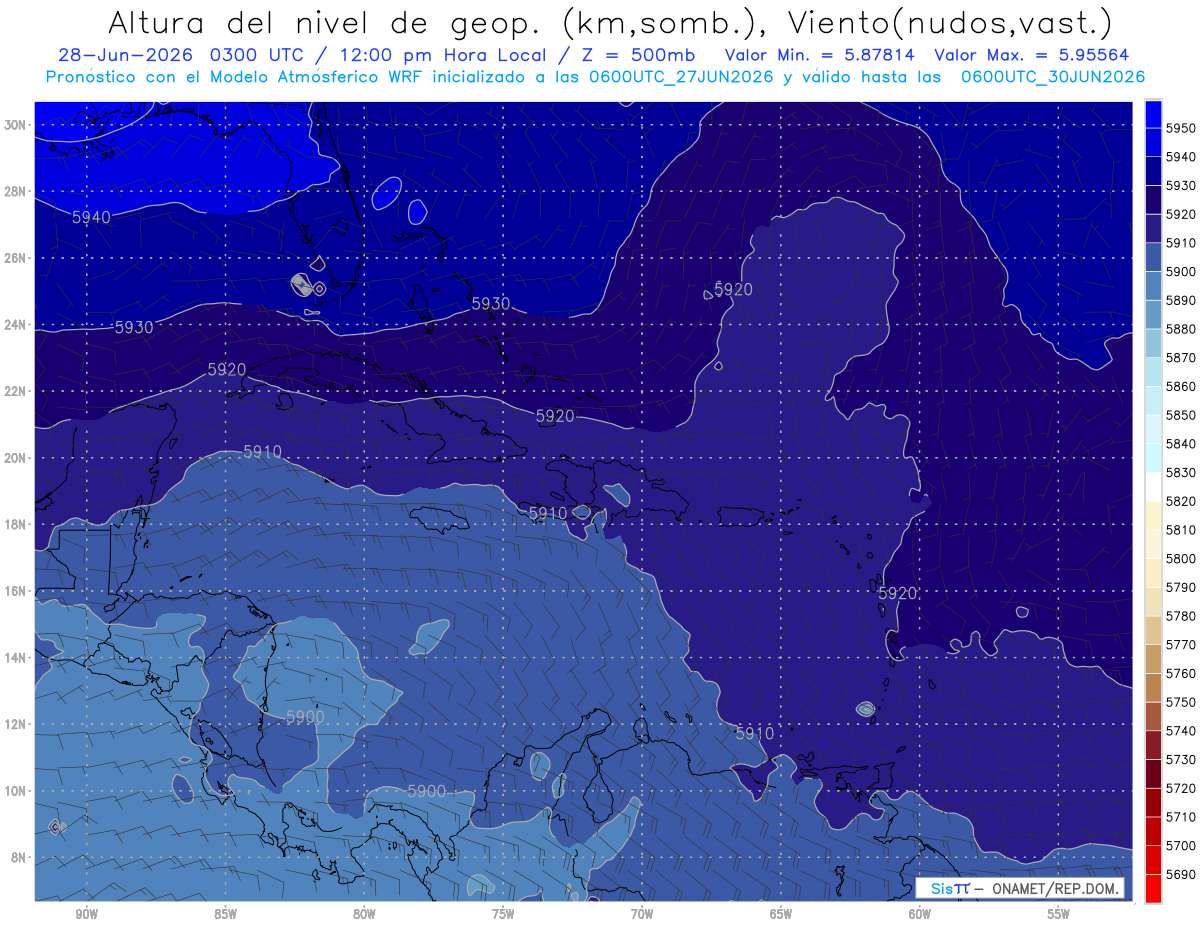This screenshot has width=1200, height=927.
Task: Click the 70W longitude axis label
Action: pyautogui.click(x=642, y=914)
